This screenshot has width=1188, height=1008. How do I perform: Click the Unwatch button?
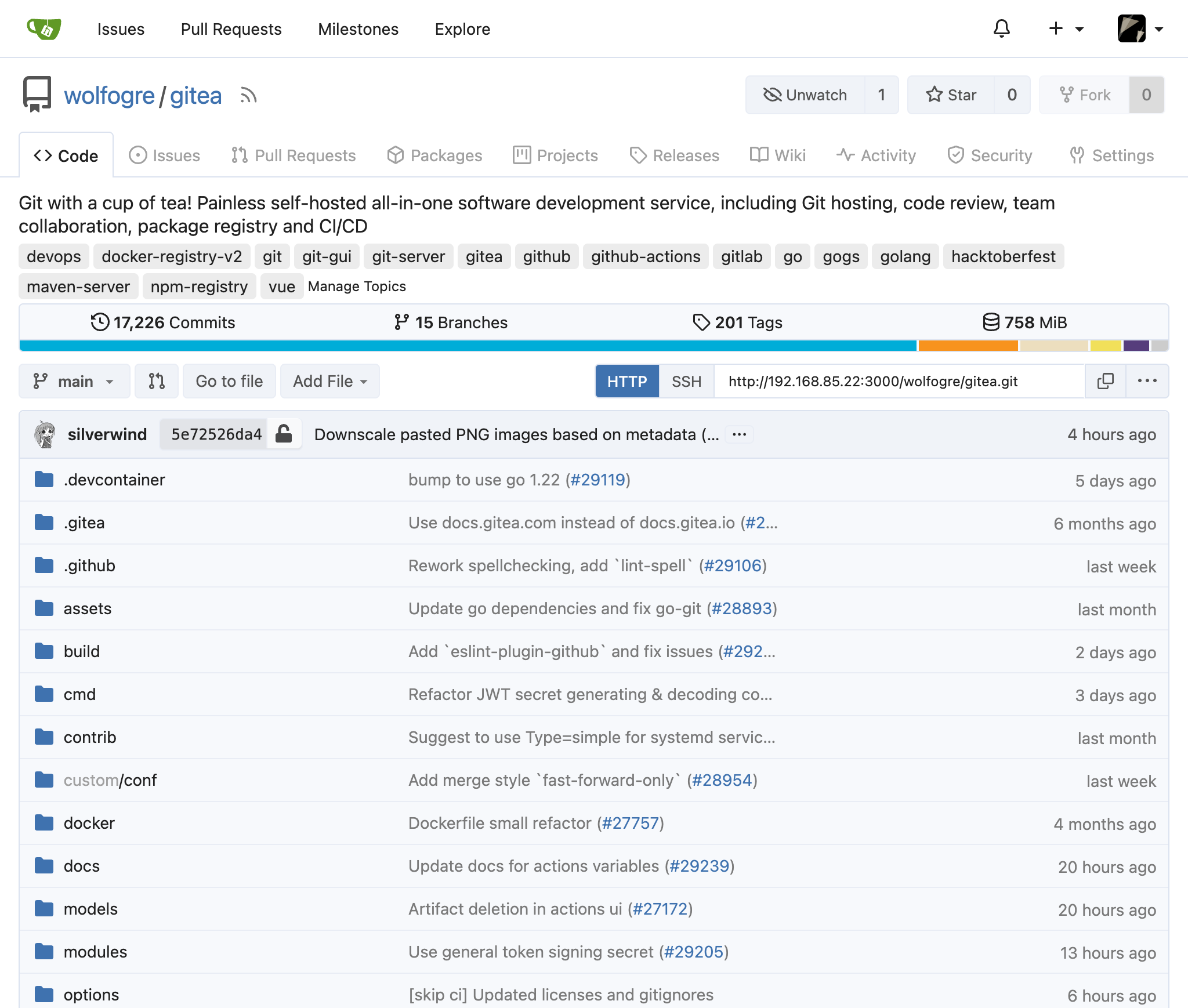805,95
